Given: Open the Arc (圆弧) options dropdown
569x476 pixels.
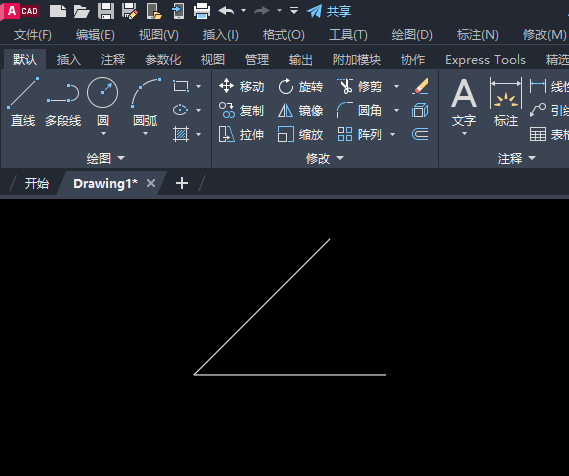Looking at the screenshot, I should click(145, 134).
